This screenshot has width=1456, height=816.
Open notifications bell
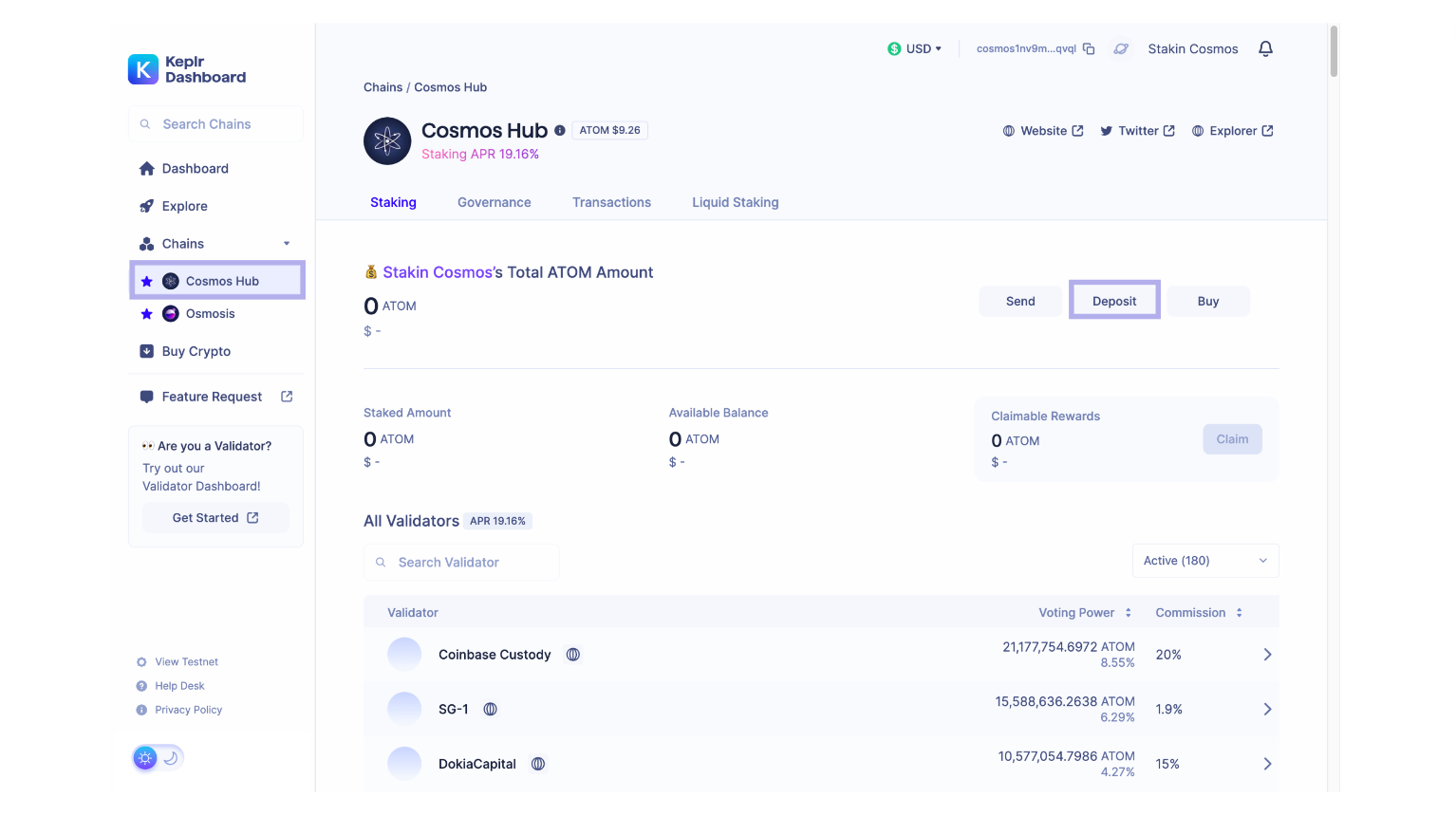coord(1265,48)
